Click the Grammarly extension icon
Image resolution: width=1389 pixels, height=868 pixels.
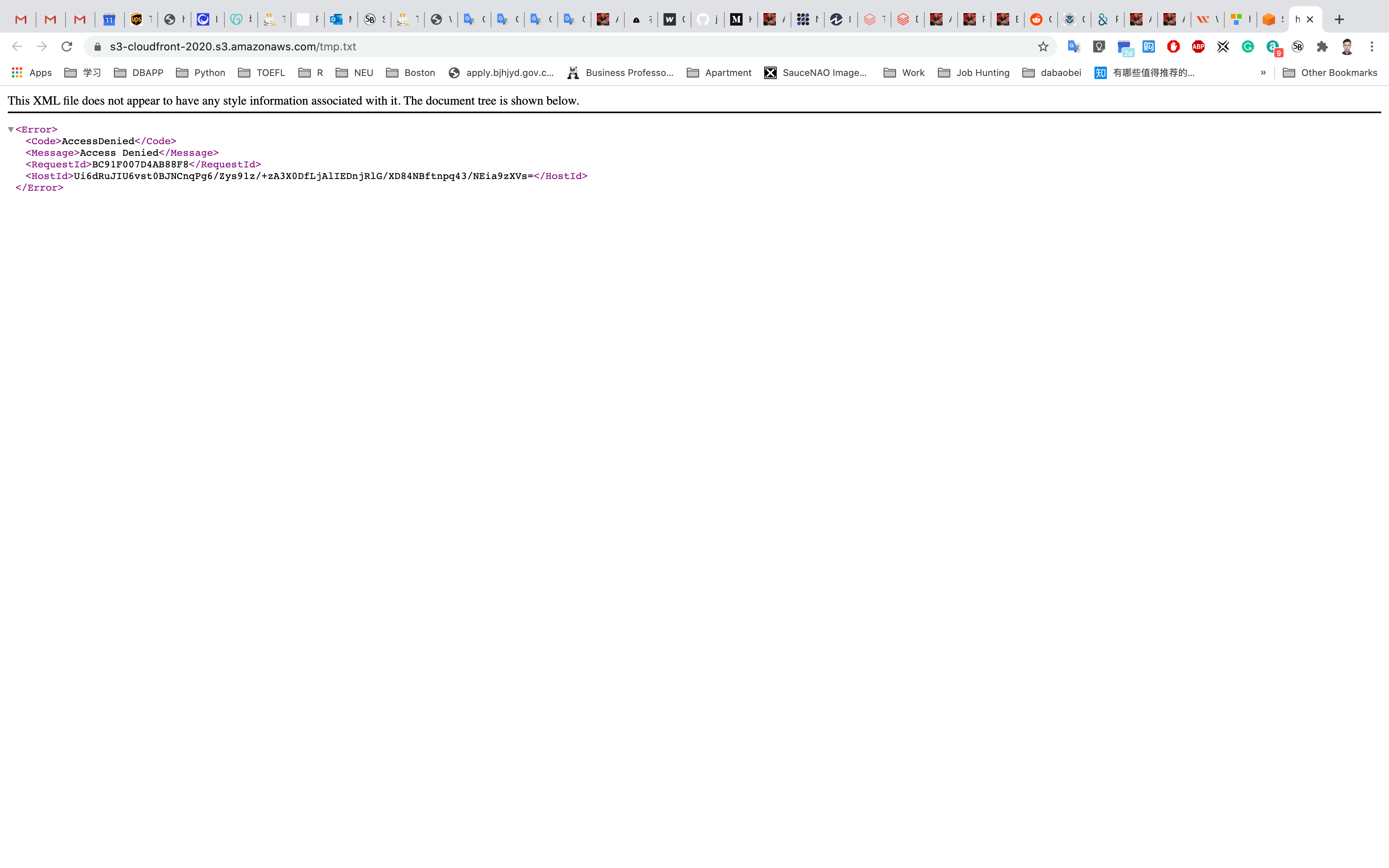tap(1248, 46)
